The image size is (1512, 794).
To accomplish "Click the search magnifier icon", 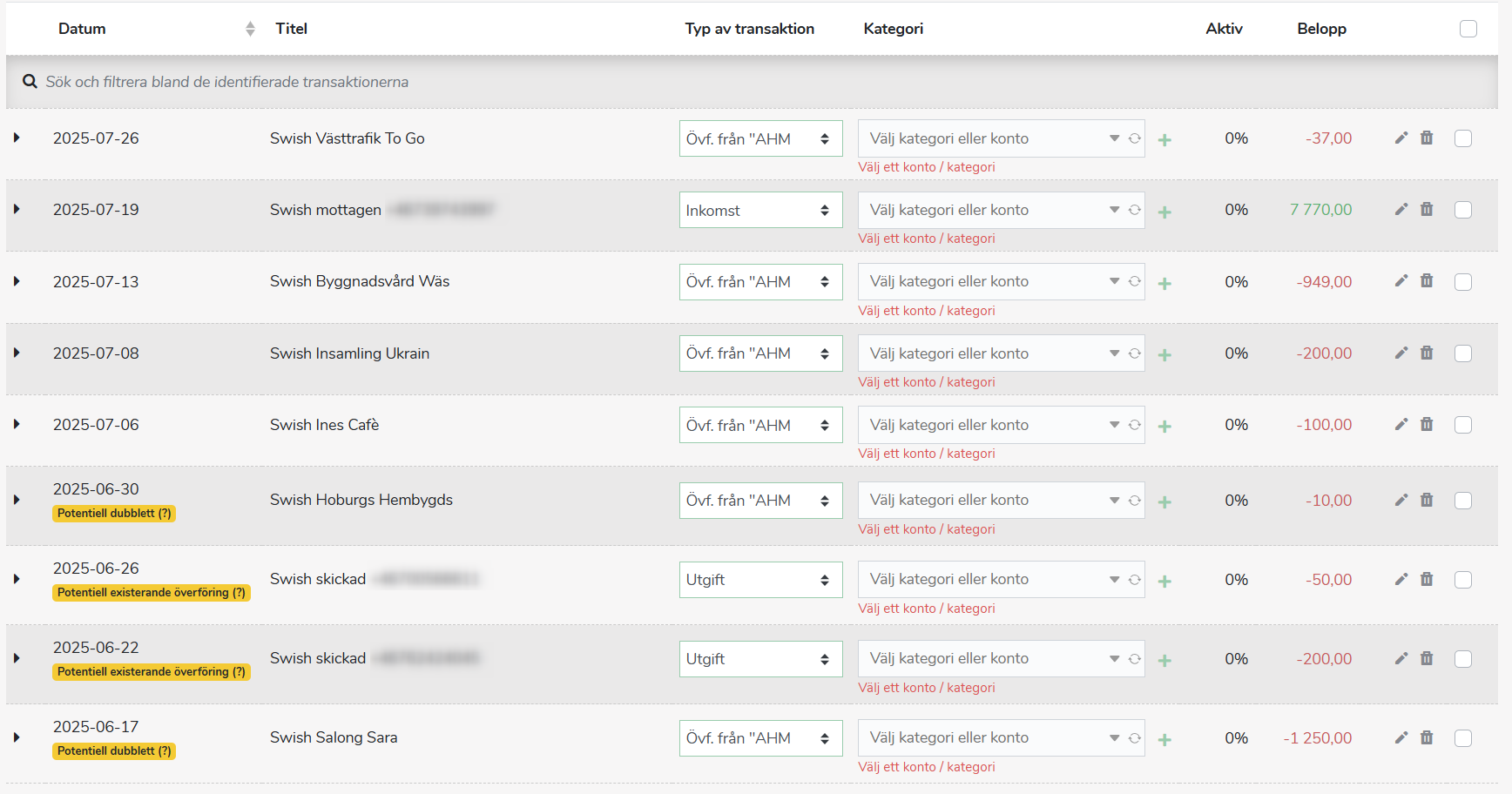I will click(x=30, y=81).
